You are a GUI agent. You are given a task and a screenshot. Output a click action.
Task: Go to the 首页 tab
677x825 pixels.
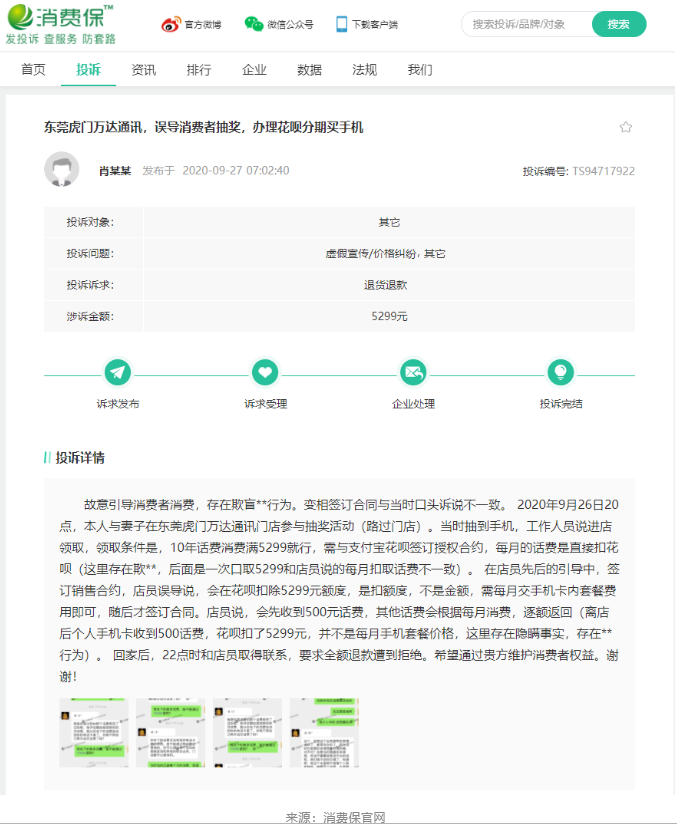[x=33, y=69]
